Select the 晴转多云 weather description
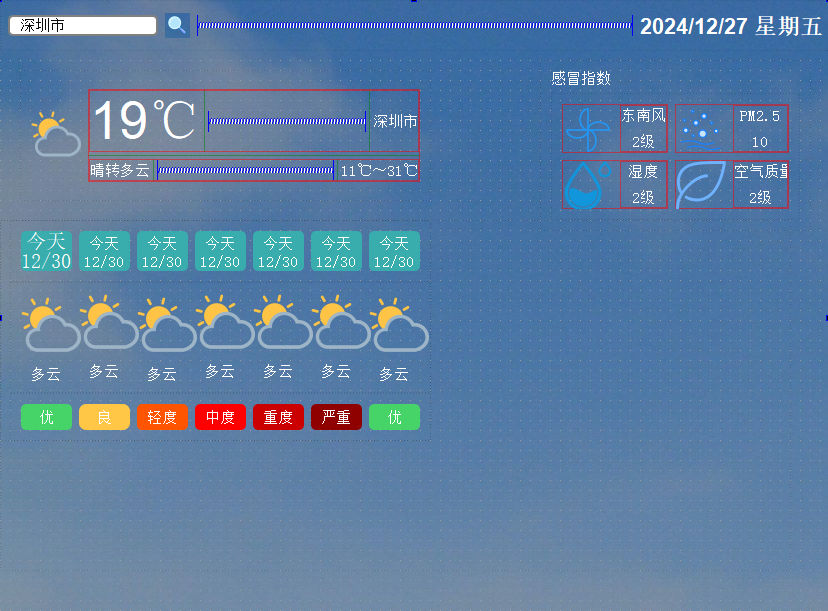Viewport: 828px width, 611px height. (x=121, y=170)
